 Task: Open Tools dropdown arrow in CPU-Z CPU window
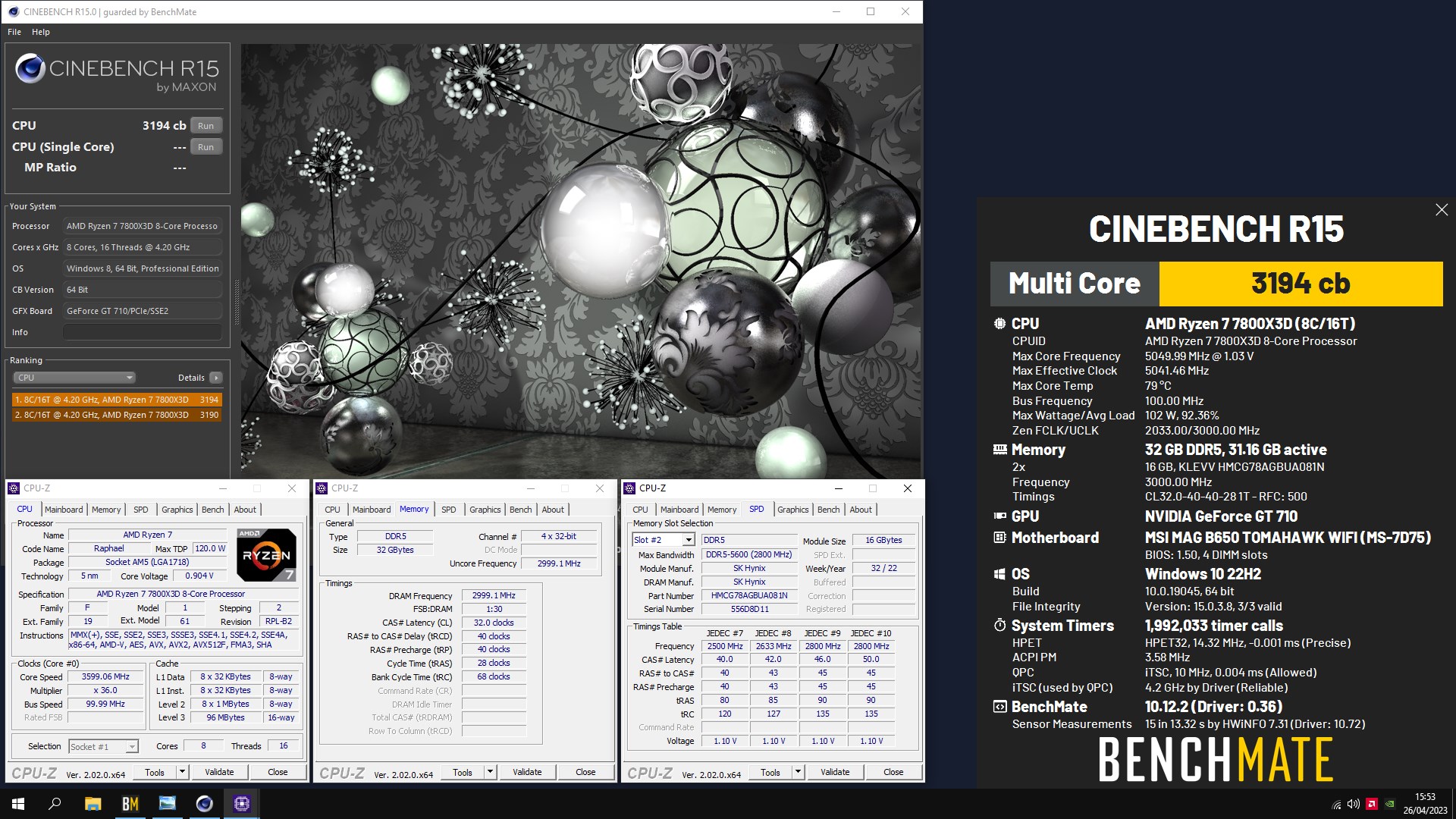tap(182, 772)
